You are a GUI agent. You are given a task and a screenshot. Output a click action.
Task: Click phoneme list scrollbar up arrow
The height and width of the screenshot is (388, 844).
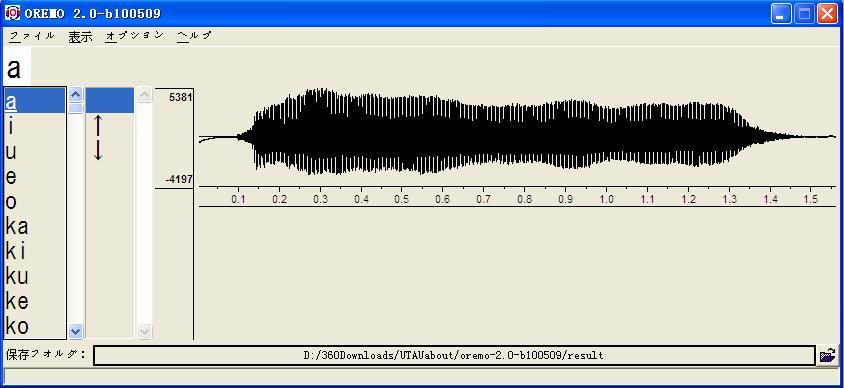76,95
